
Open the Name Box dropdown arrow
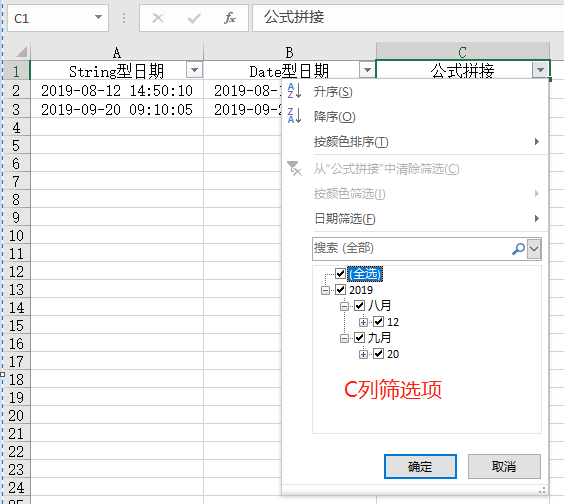[98, 17]
